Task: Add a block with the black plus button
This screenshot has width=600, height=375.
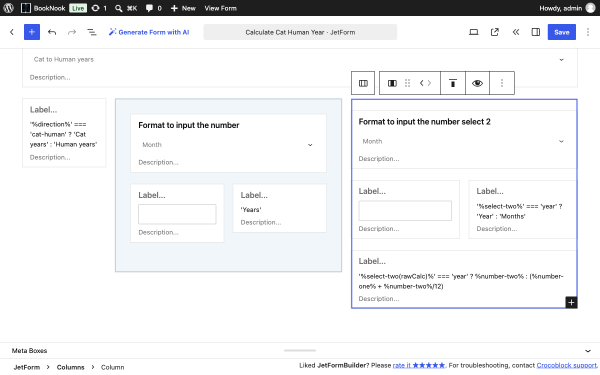Action: coord(571,302)
